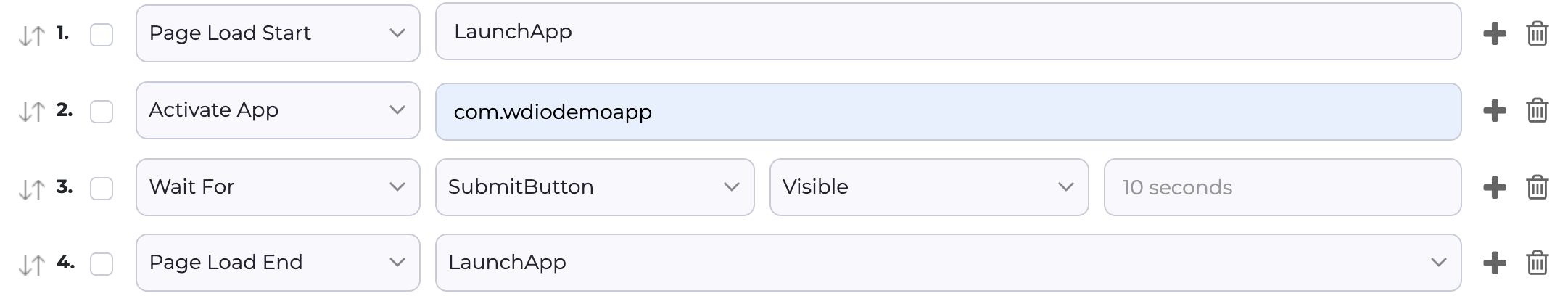Add a step after the Activate App row
Screen dimensions: 1568x296
1494,110
